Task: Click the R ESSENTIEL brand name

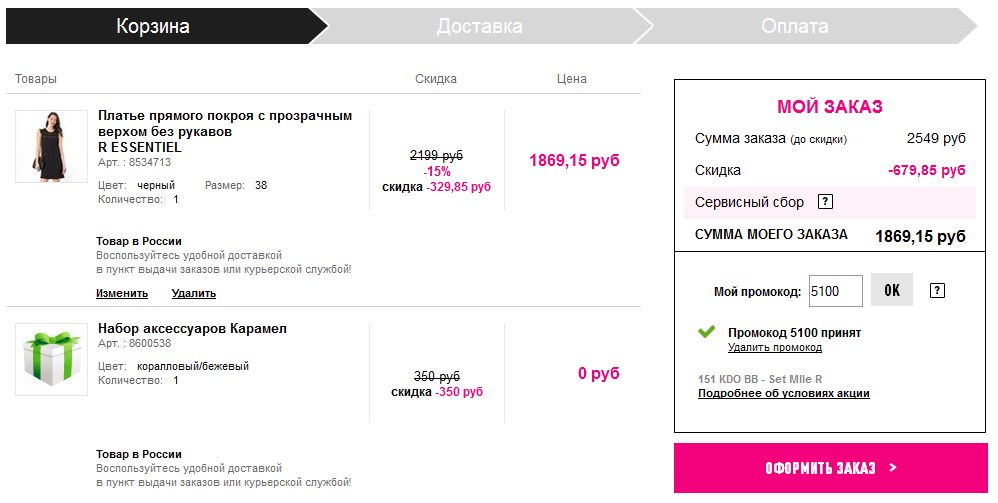Action: [140, 147]
